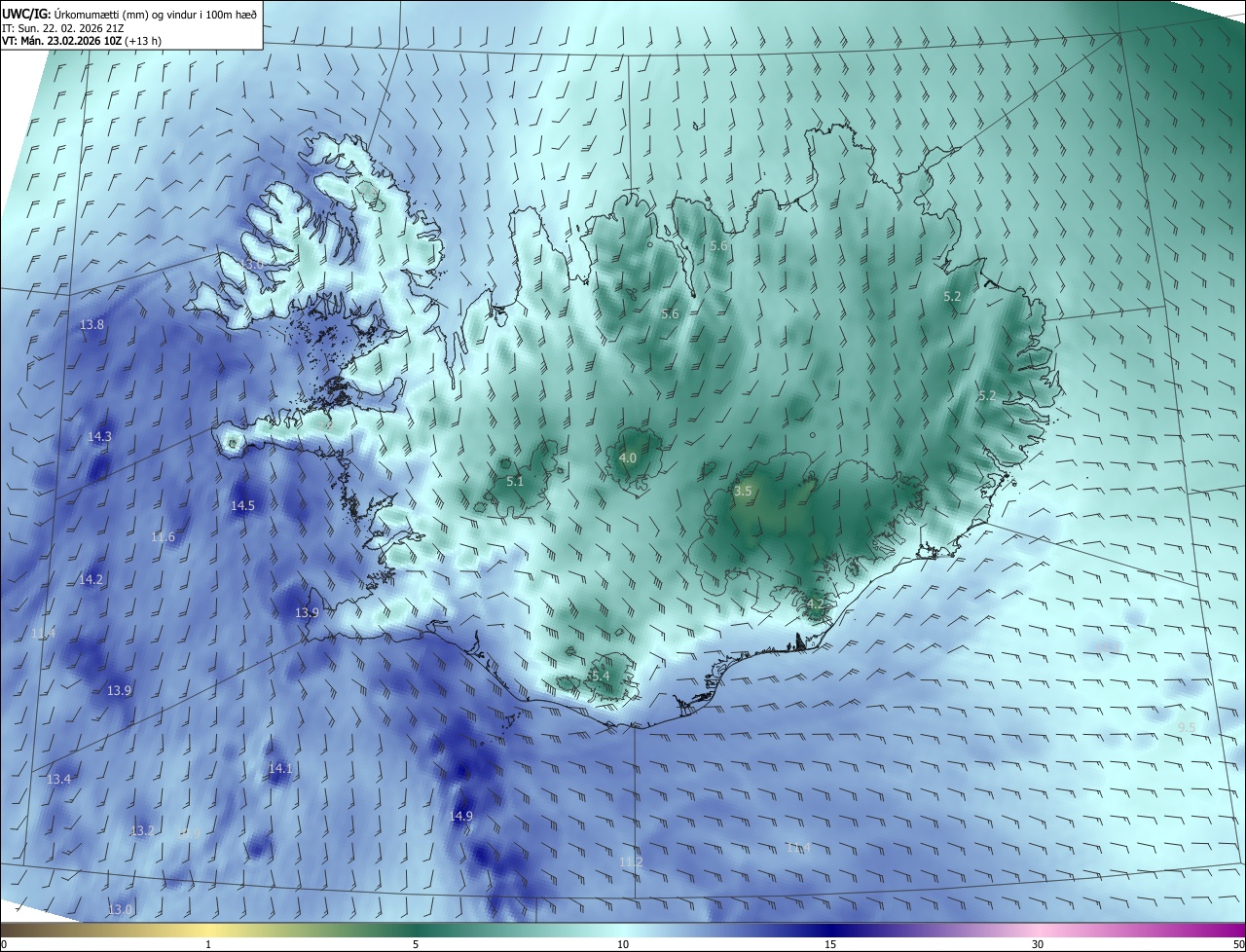
Task: Select the 13.8 value label offshore
Action: tap(92, 325)
